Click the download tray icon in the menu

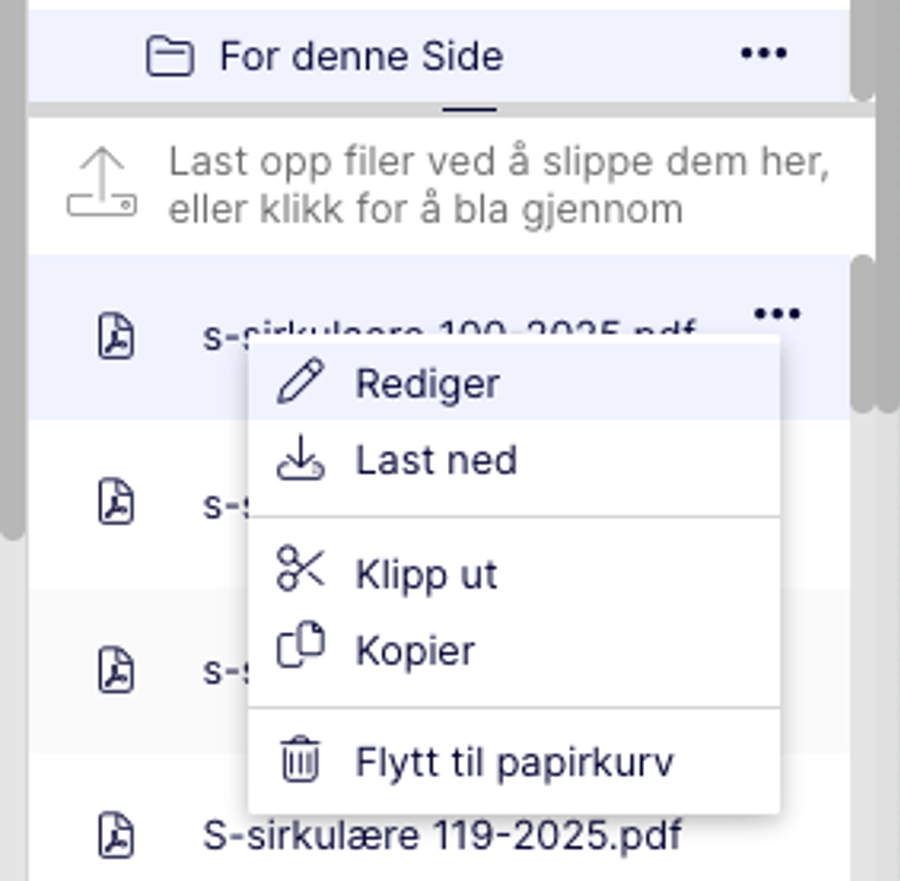[x=301, y=460]
